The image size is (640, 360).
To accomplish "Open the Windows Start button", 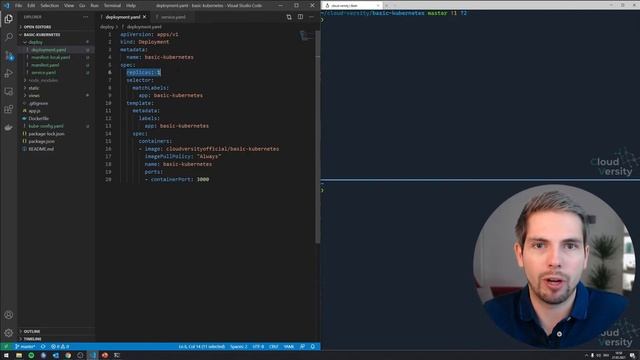I will pos(6,355).
